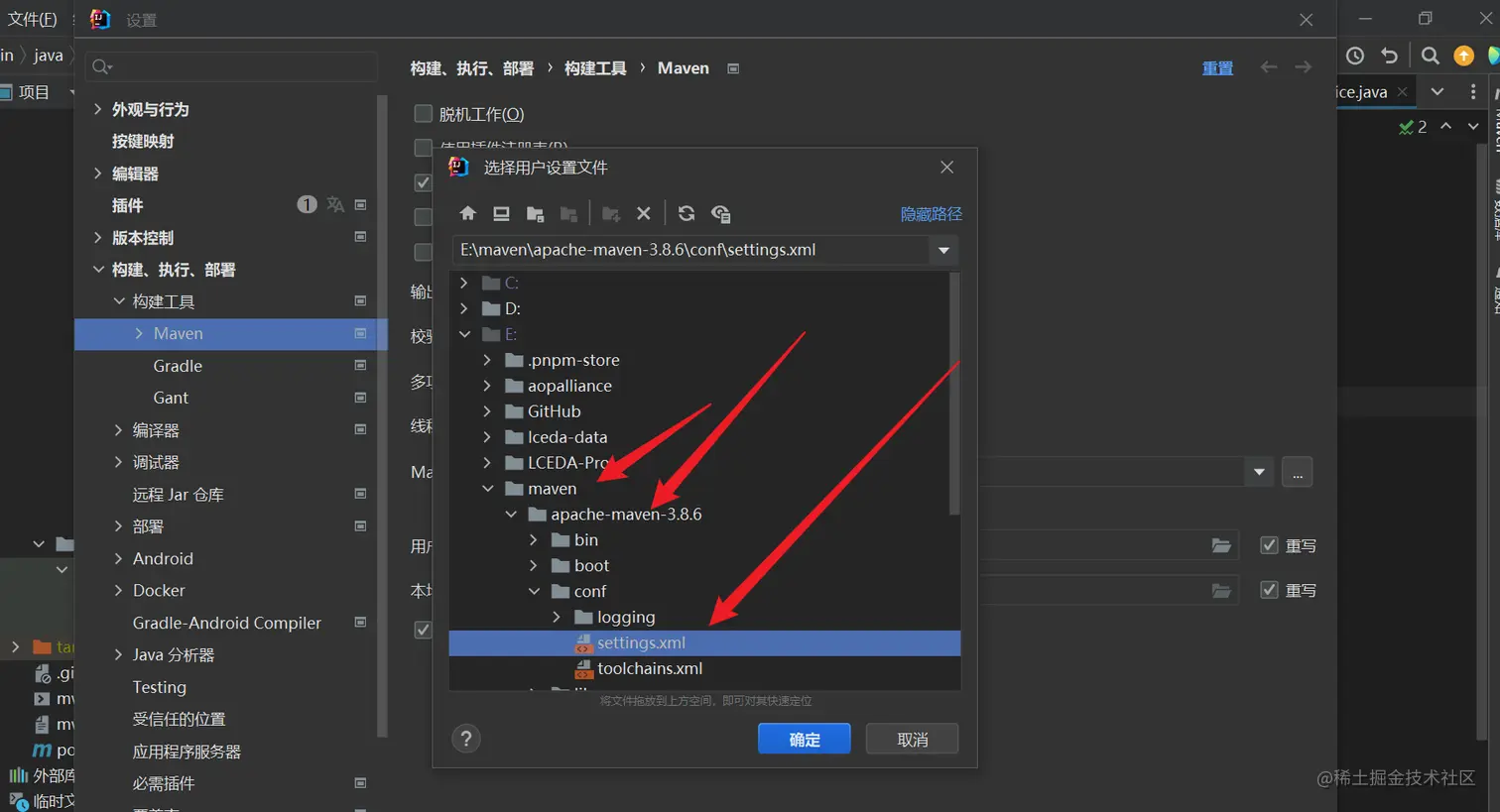Toggle show hidden files icon in file chooser
The height and width of the screenshot is (812, 1500).
tap(721, 213)
